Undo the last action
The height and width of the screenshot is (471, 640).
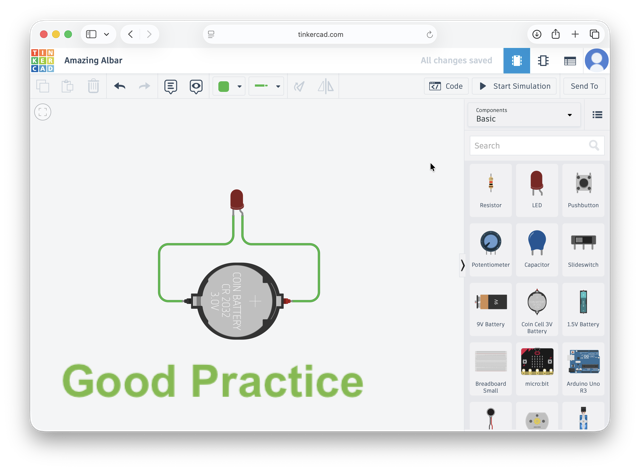pyautogui.click(x=120, y=86)
